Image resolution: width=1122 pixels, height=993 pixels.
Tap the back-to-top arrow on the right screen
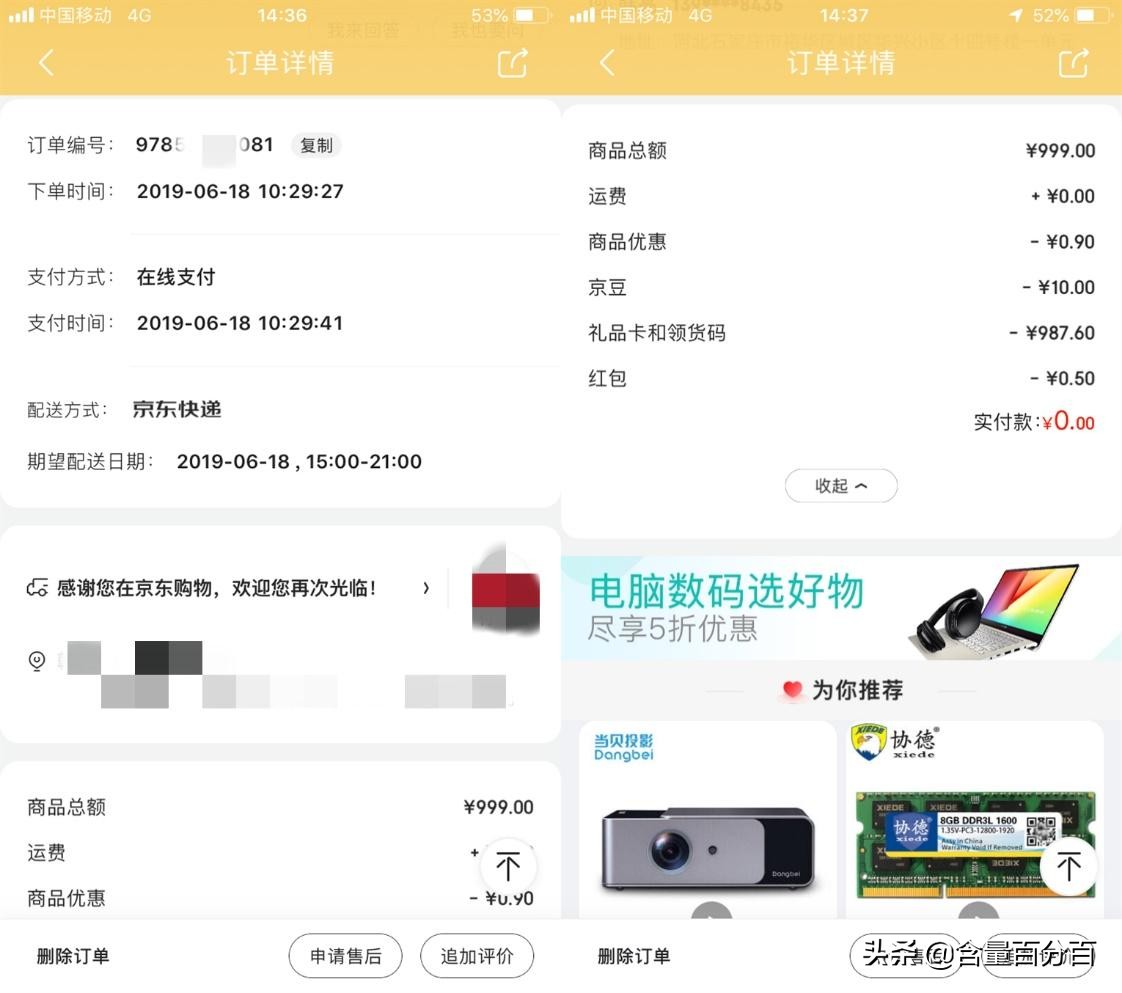[1069, 867]
